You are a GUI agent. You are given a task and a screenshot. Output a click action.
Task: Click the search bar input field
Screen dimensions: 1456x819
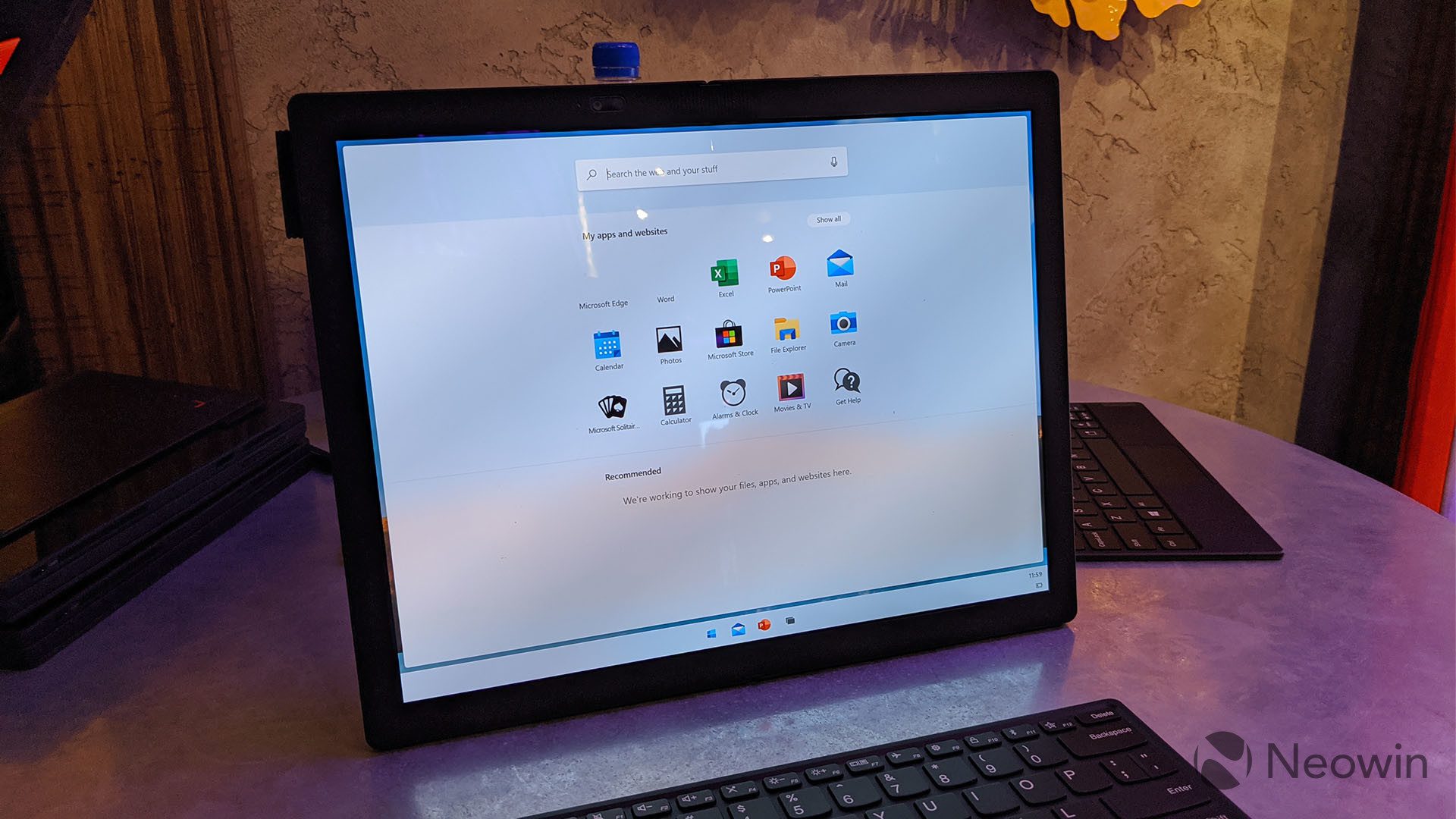click(713, 169)
